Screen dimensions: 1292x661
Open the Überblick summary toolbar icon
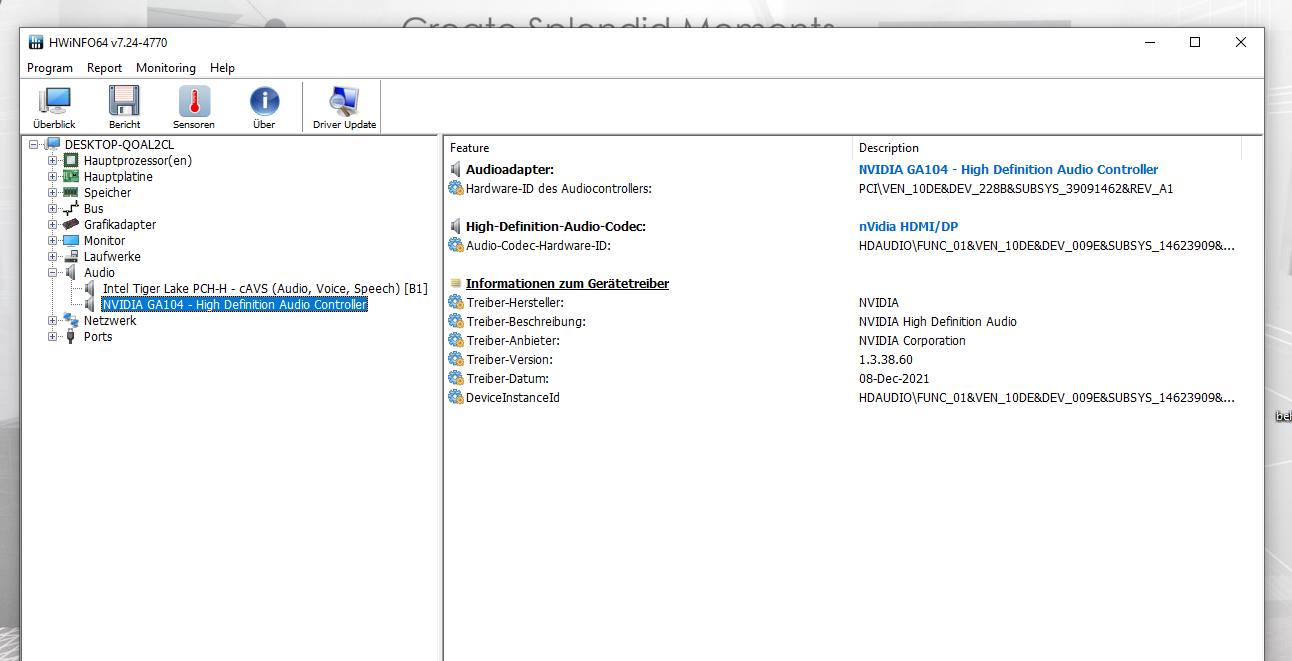tap(54, 101)
